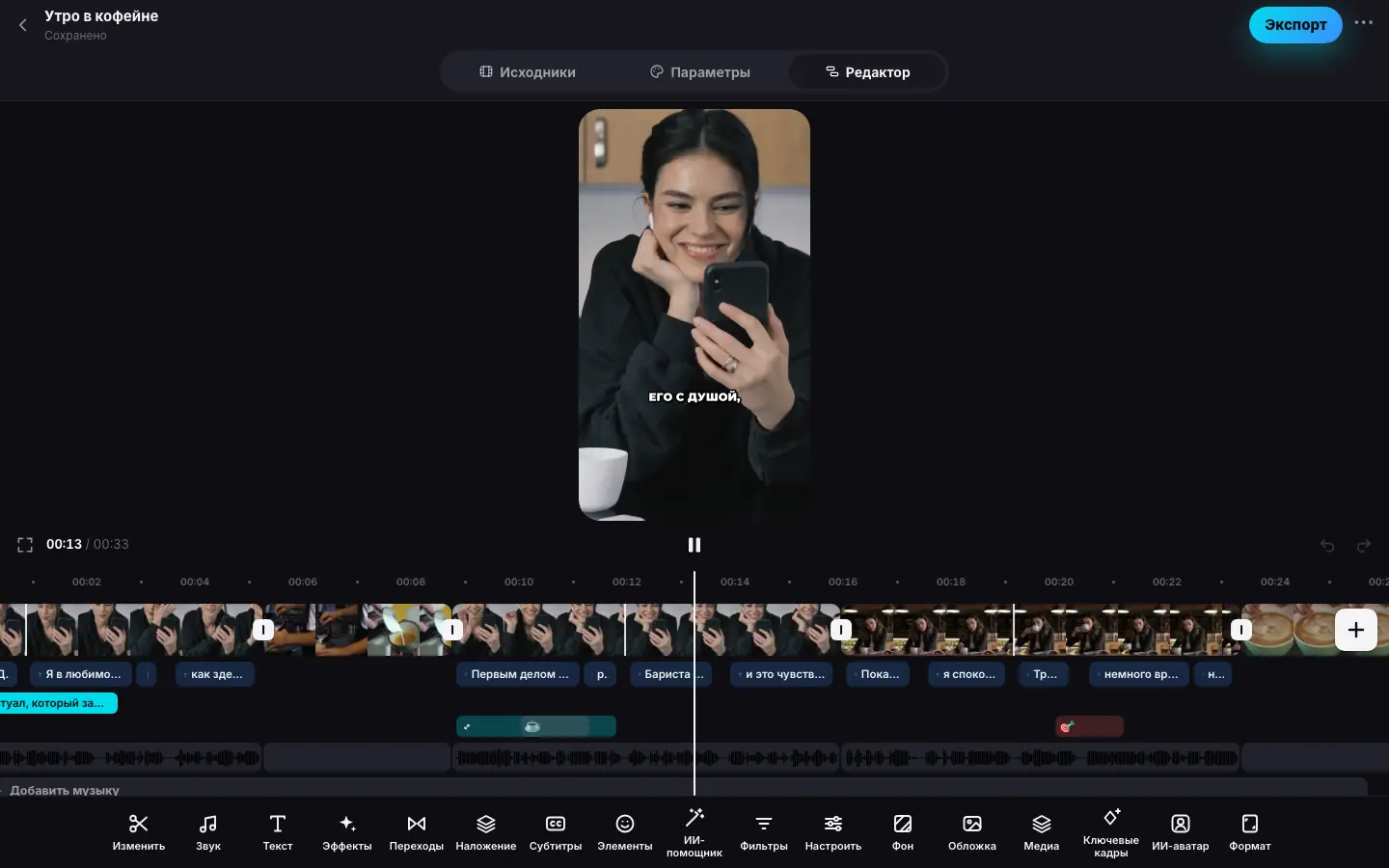Open the Медиа tool
This screenshot has height=868, width=1389.
pos(1042,832)
